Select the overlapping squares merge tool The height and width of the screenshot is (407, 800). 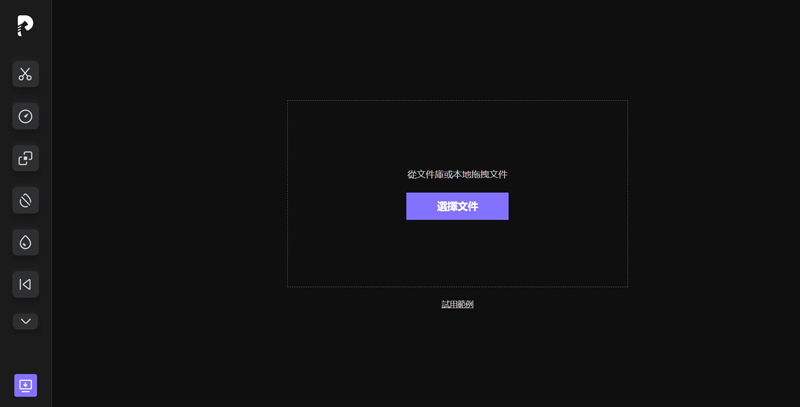[26, 158]
